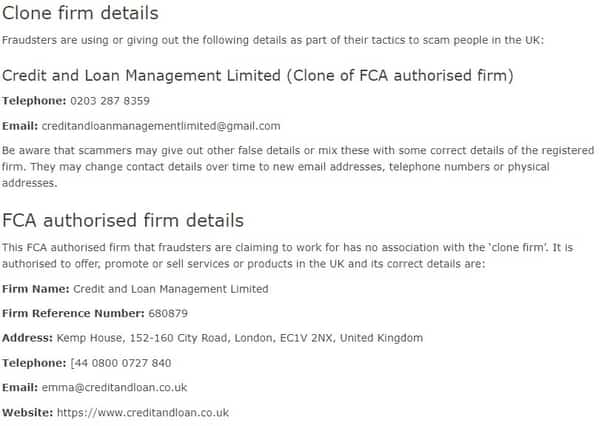Click the bold 'Email:' label under clone details
Image resolution: width=602 pixels, height=426 pixels.
click(x=20, y=126)
